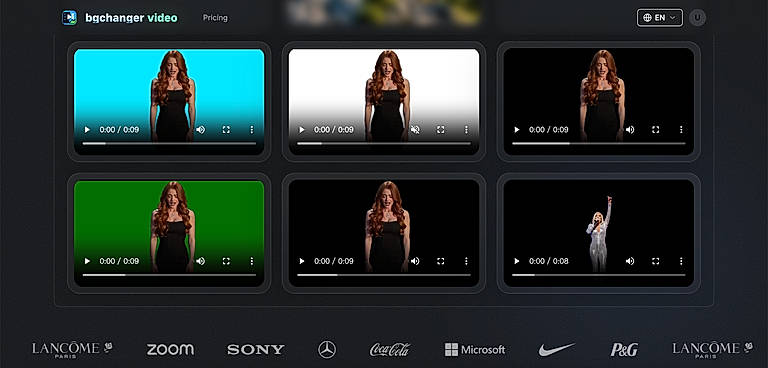Click the Nike swoosh logo
This screenshot has height=368, width=768.
[x=556, y=349]
